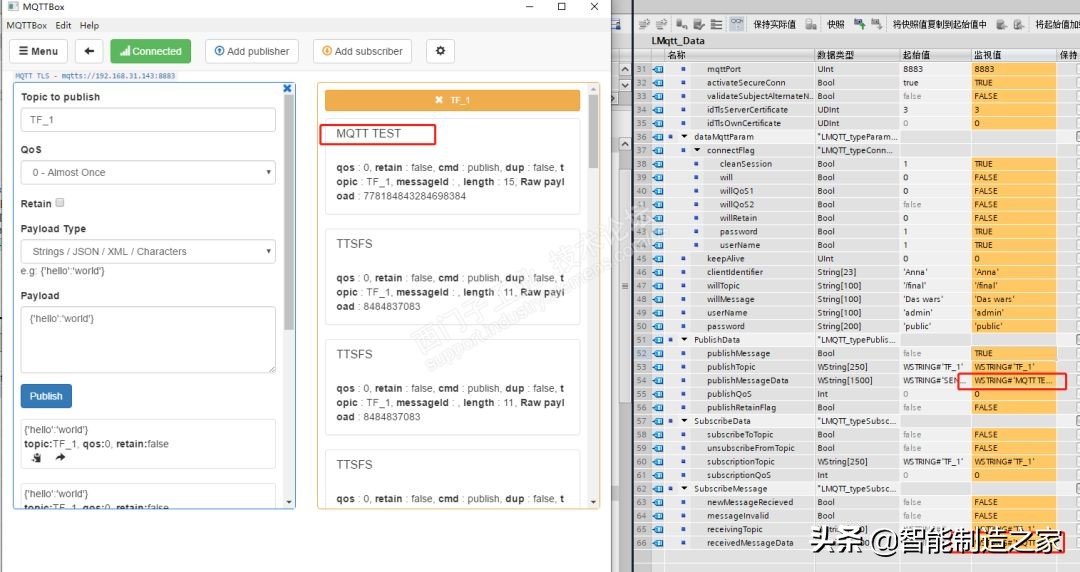Open the Help menu
1080x572 pixels.
pyautogui.click(x=89, y=25)
